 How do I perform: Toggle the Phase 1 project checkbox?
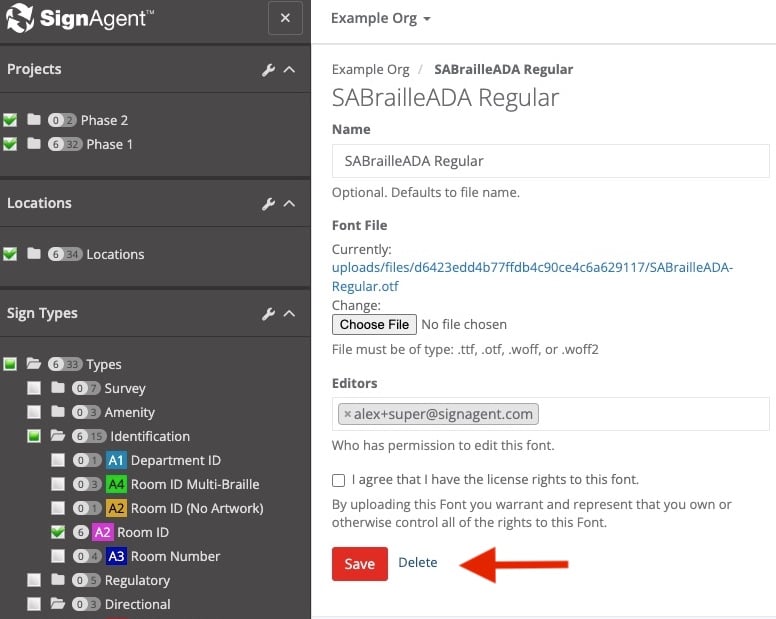(x=10, y=144)
